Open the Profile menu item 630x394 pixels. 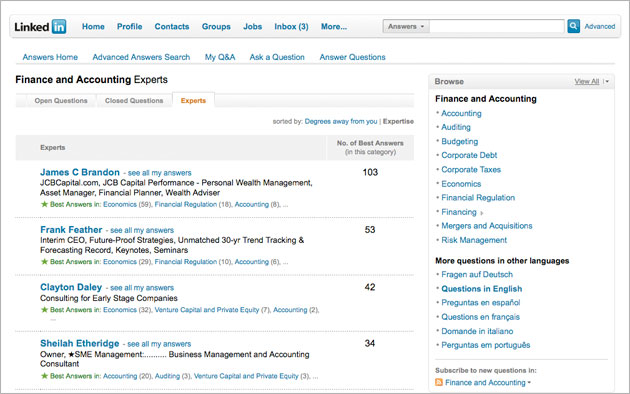click(129, 27)
